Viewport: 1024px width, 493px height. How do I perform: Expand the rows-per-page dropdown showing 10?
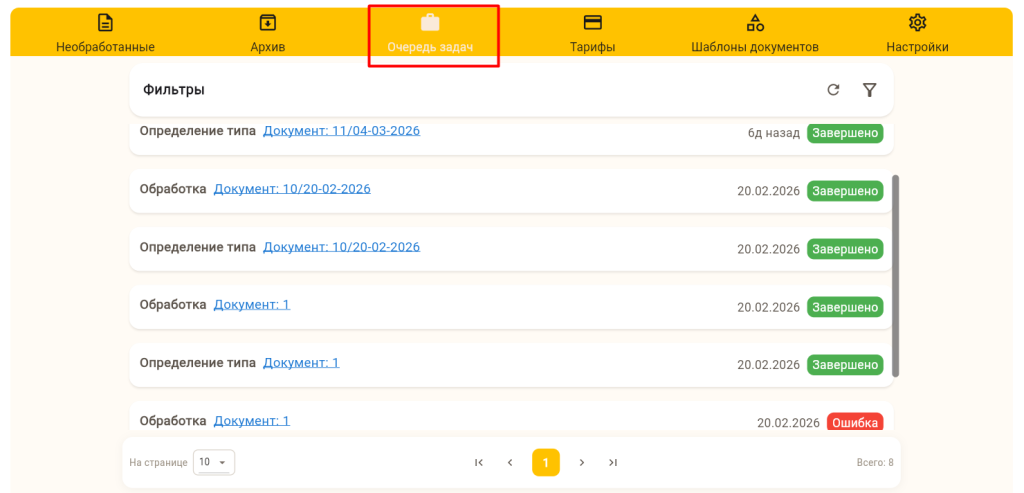[214, 462]
